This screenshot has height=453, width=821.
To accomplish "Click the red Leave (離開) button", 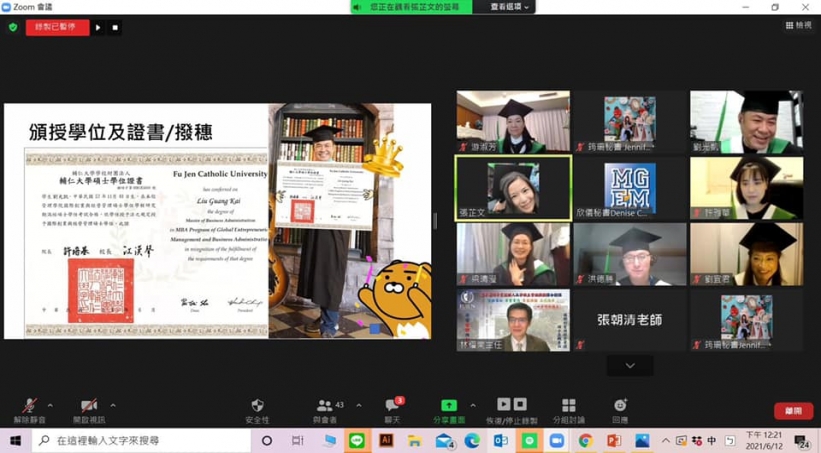I will coord(793,411).
